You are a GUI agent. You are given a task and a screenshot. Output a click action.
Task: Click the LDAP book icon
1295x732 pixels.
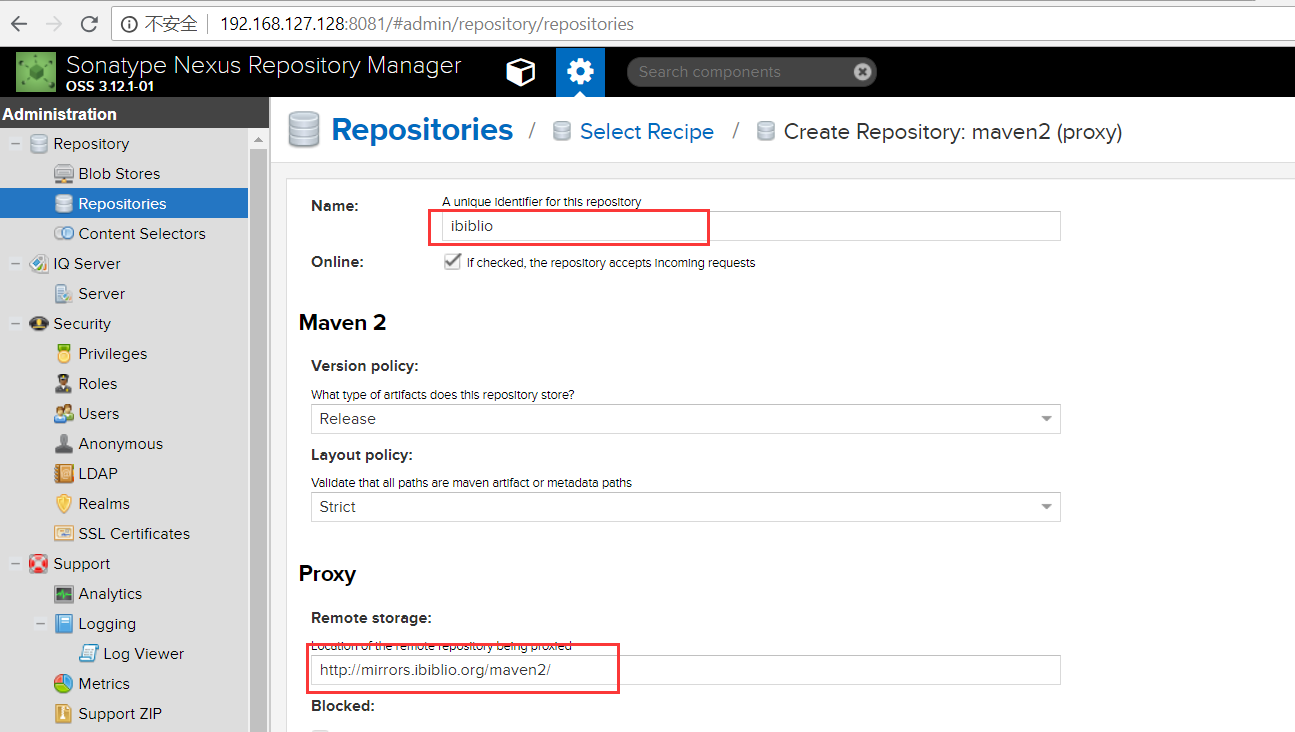(x=64, y=474)
